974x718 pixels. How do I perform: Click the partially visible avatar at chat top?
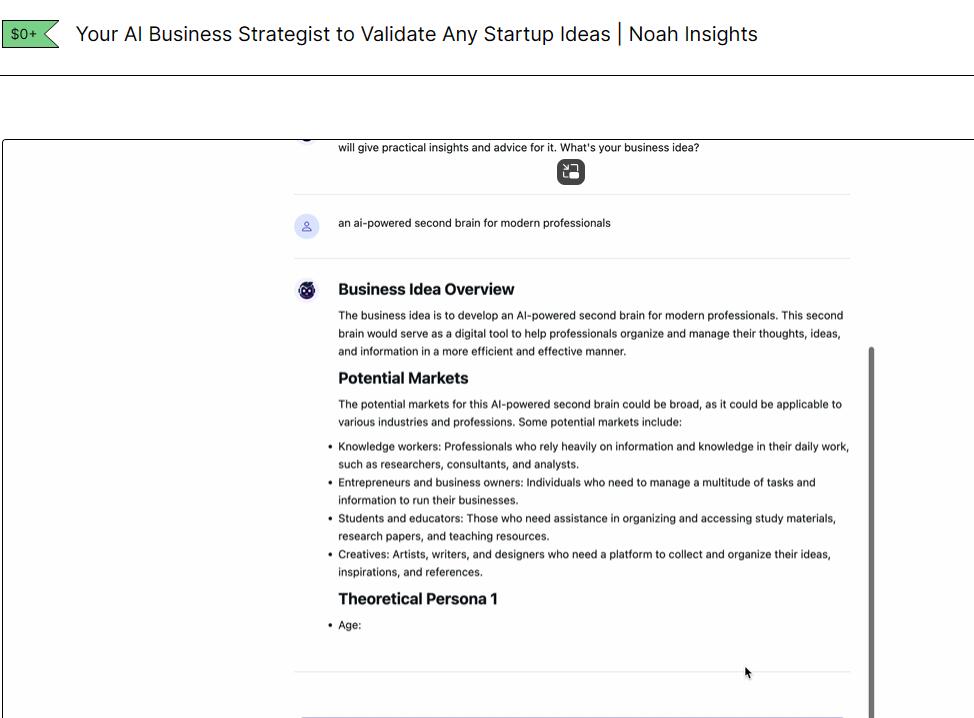[306, 140]
